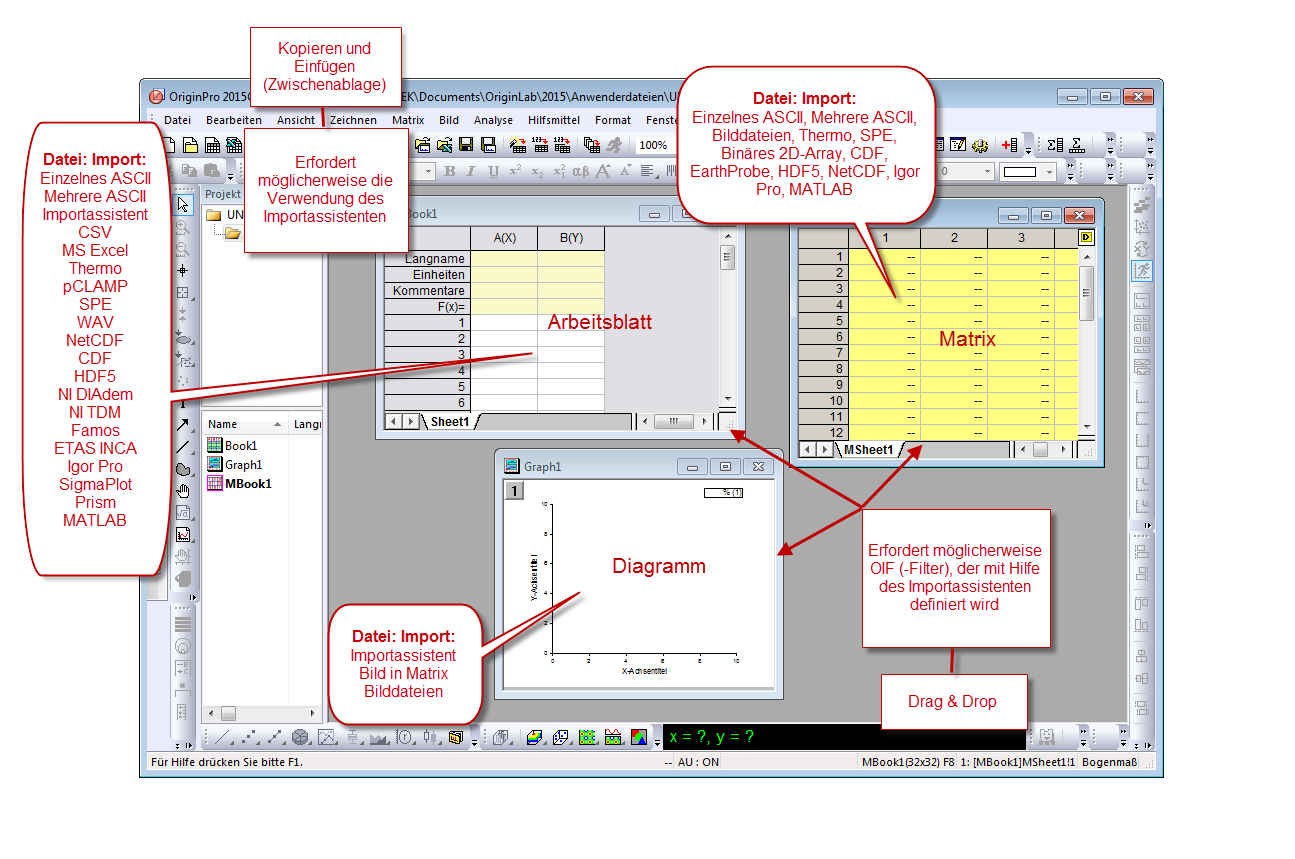Toggle Superscript formatting

coord(515,171)
